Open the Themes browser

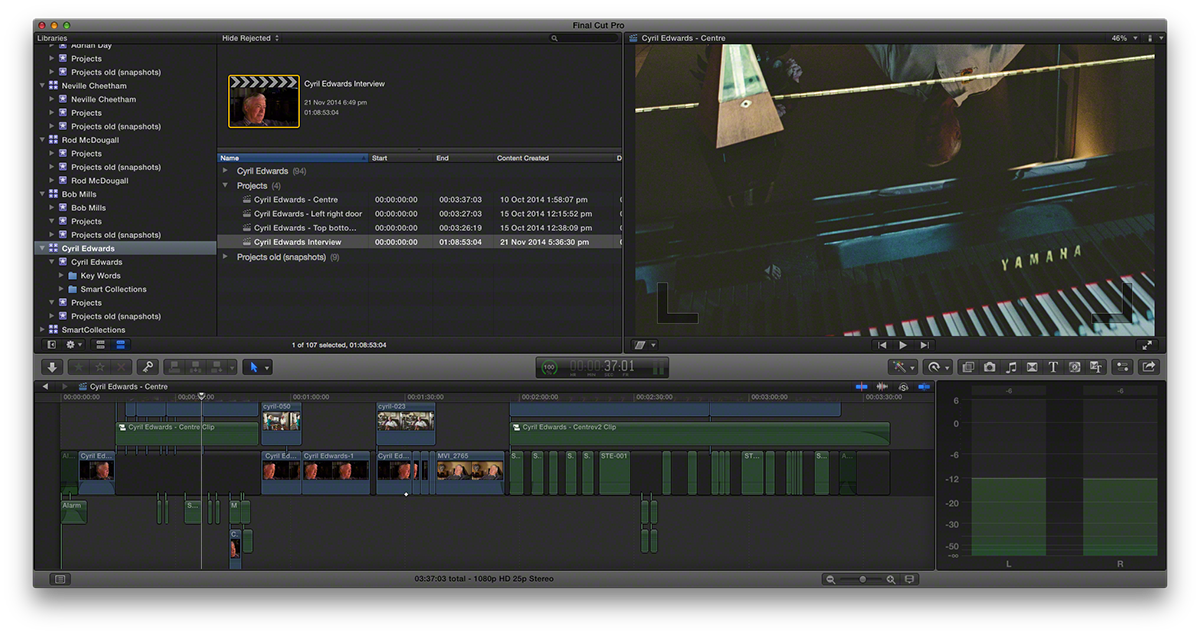1096,367
